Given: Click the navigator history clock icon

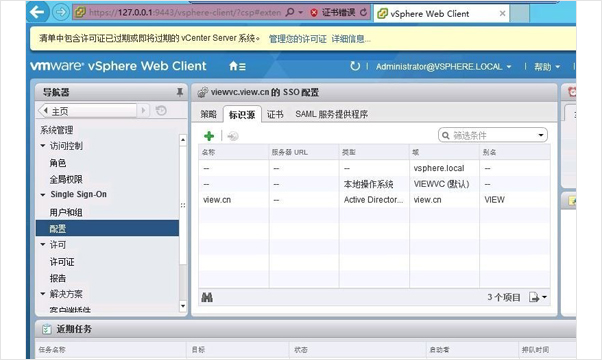Looking at the screenshot, I should tap(161, 111).
